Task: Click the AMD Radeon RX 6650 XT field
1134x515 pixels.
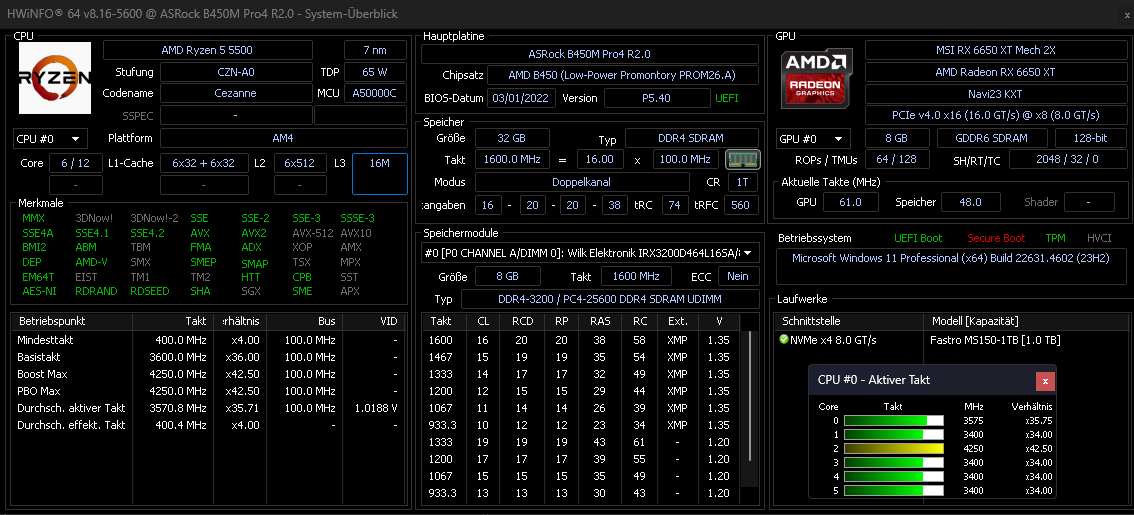Action: (x=995, y=72)
